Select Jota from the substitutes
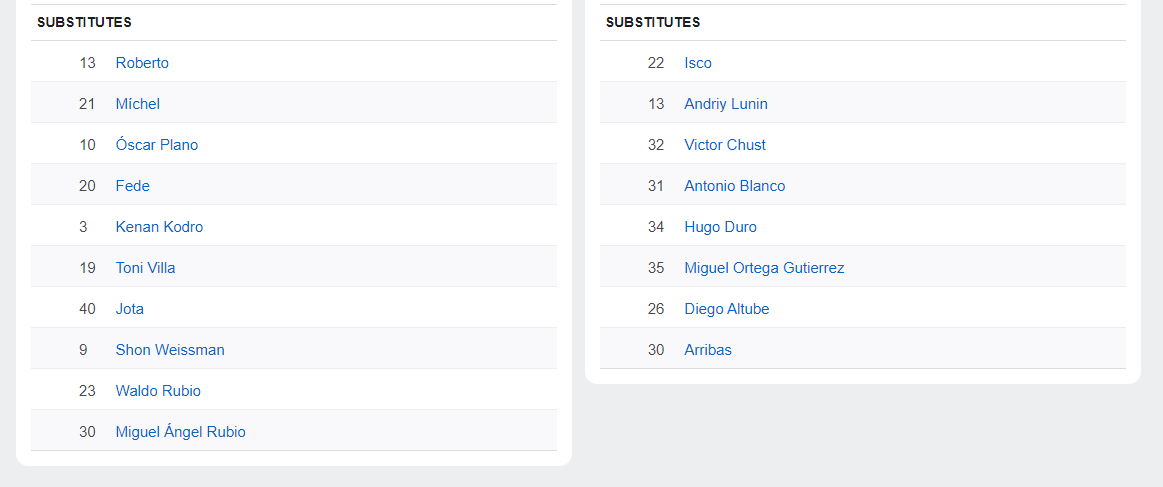The height and width of the screenshot is (487, 1163). click(x=130, y=309)
